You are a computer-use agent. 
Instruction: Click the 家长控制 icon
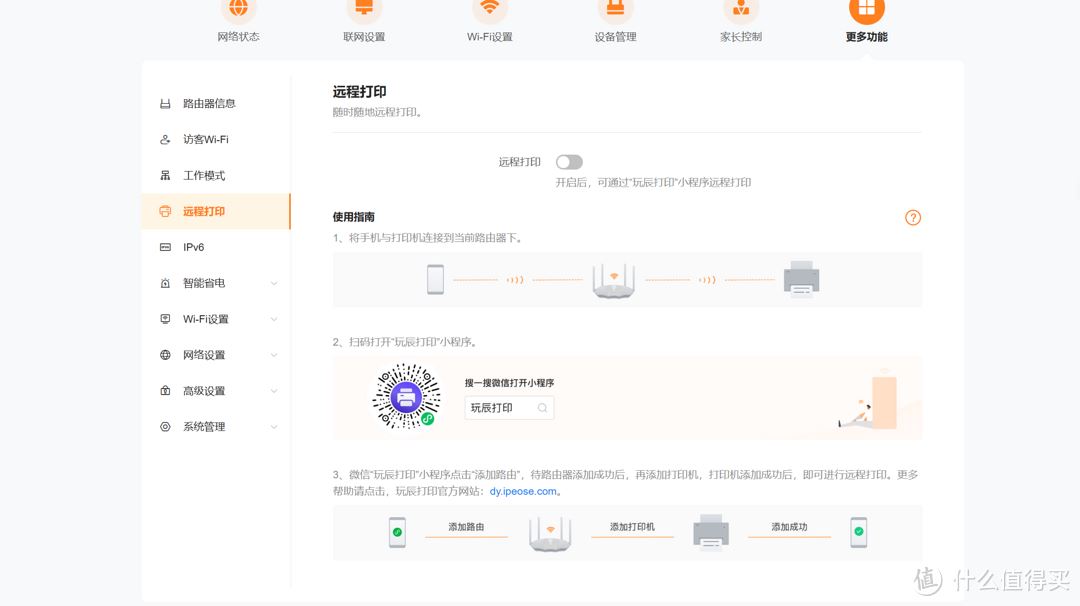741,9
